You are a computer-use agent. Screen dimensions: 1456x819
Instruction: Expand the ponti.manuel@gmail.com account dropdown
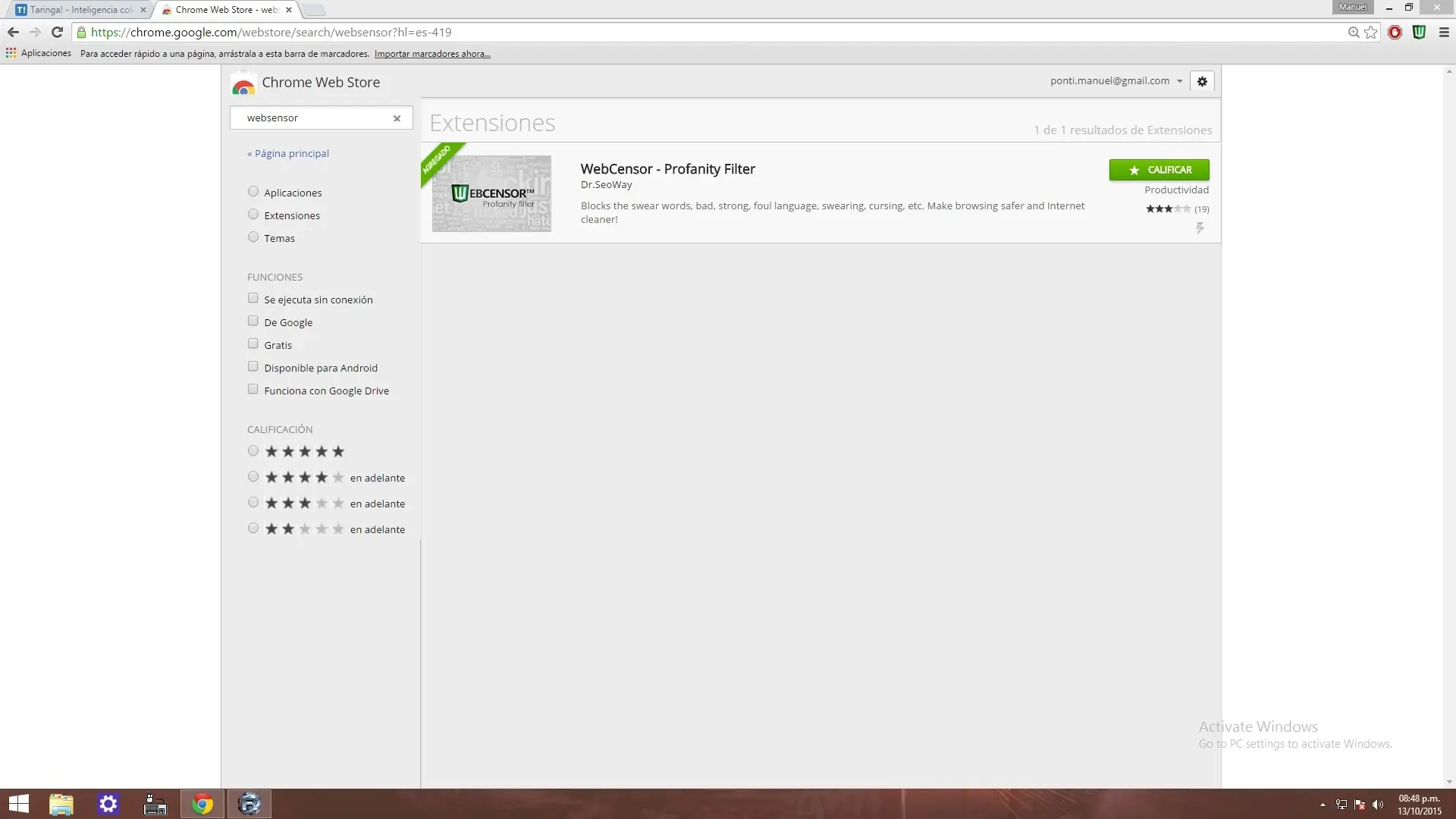tap(1116, 80)
